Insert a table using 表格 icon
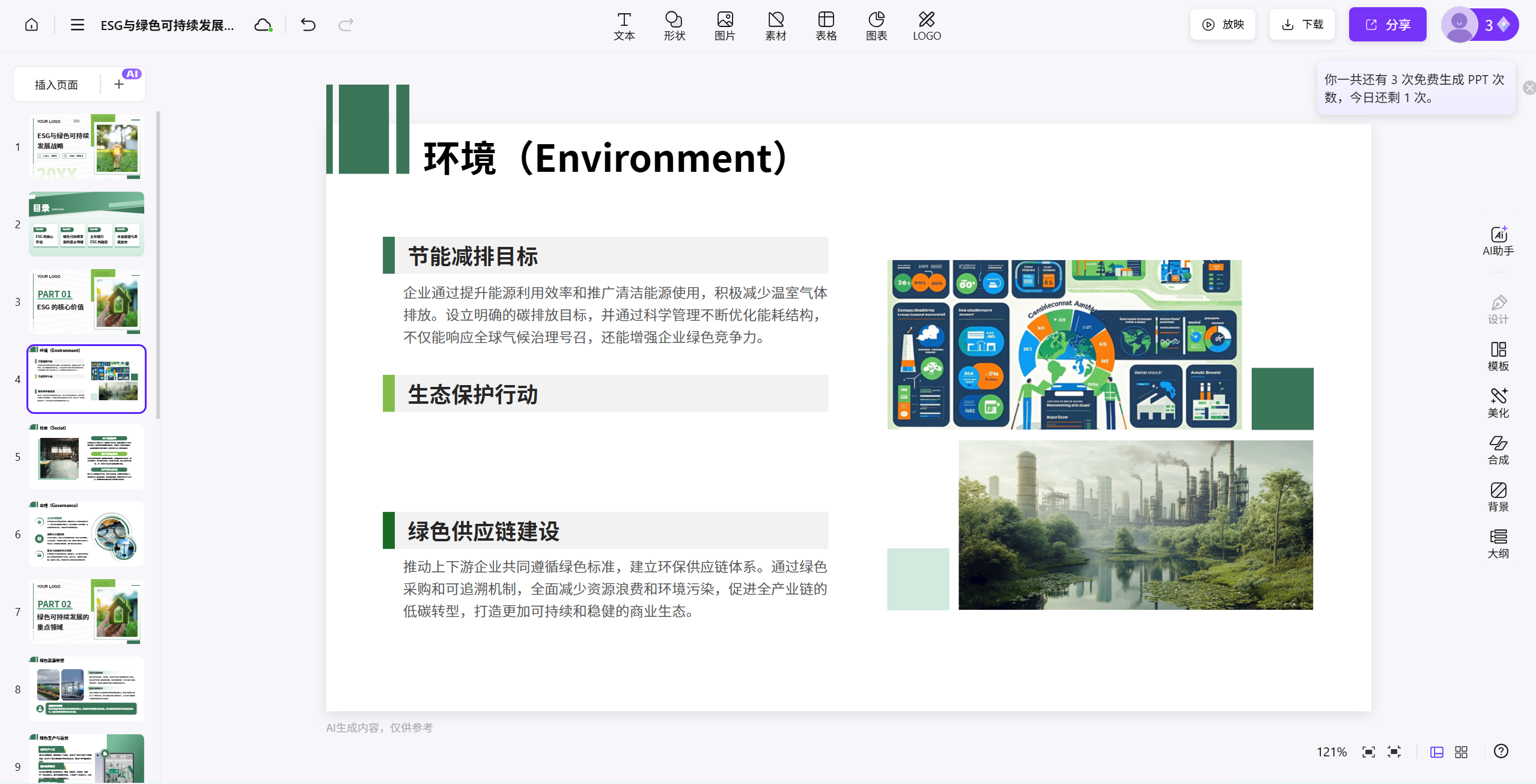The height and width of the screenshot is (784, 1536). [x=826, y=26]
